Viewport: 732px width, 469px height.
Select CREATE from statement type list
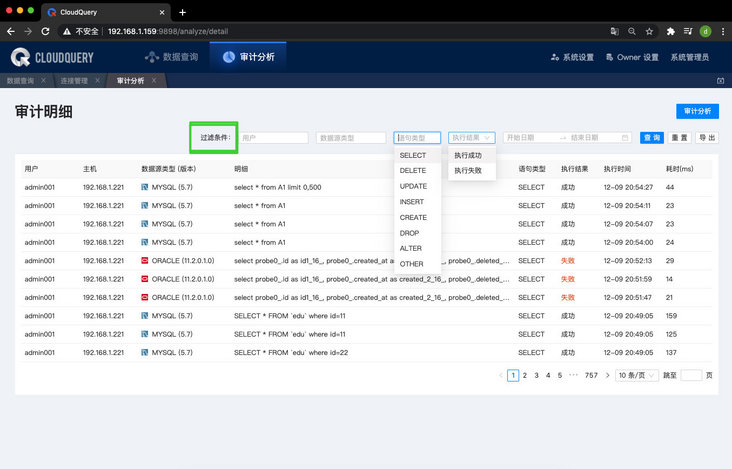pos(417,217)
